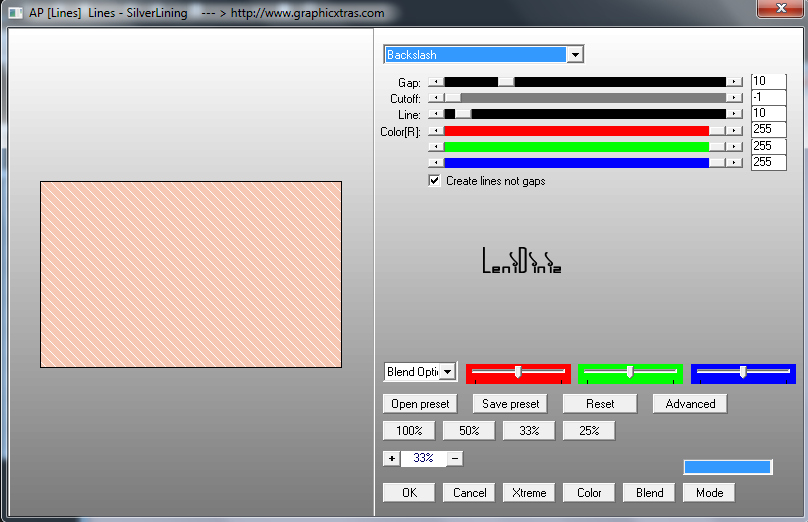This screenshot has width=808, height=522.
Task: Click right arrow of Gap slider
Action: pyautogui.click(x=734, y=82)
